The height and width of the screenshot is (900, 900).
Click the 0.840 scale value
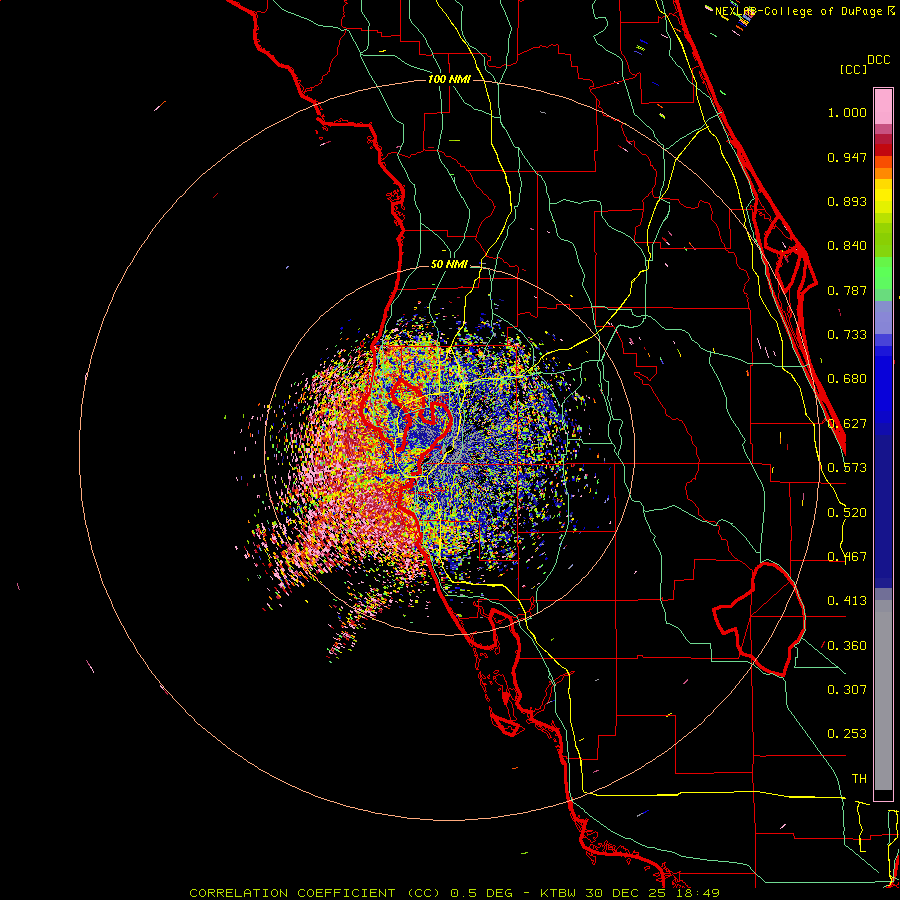tap(847, 246)
